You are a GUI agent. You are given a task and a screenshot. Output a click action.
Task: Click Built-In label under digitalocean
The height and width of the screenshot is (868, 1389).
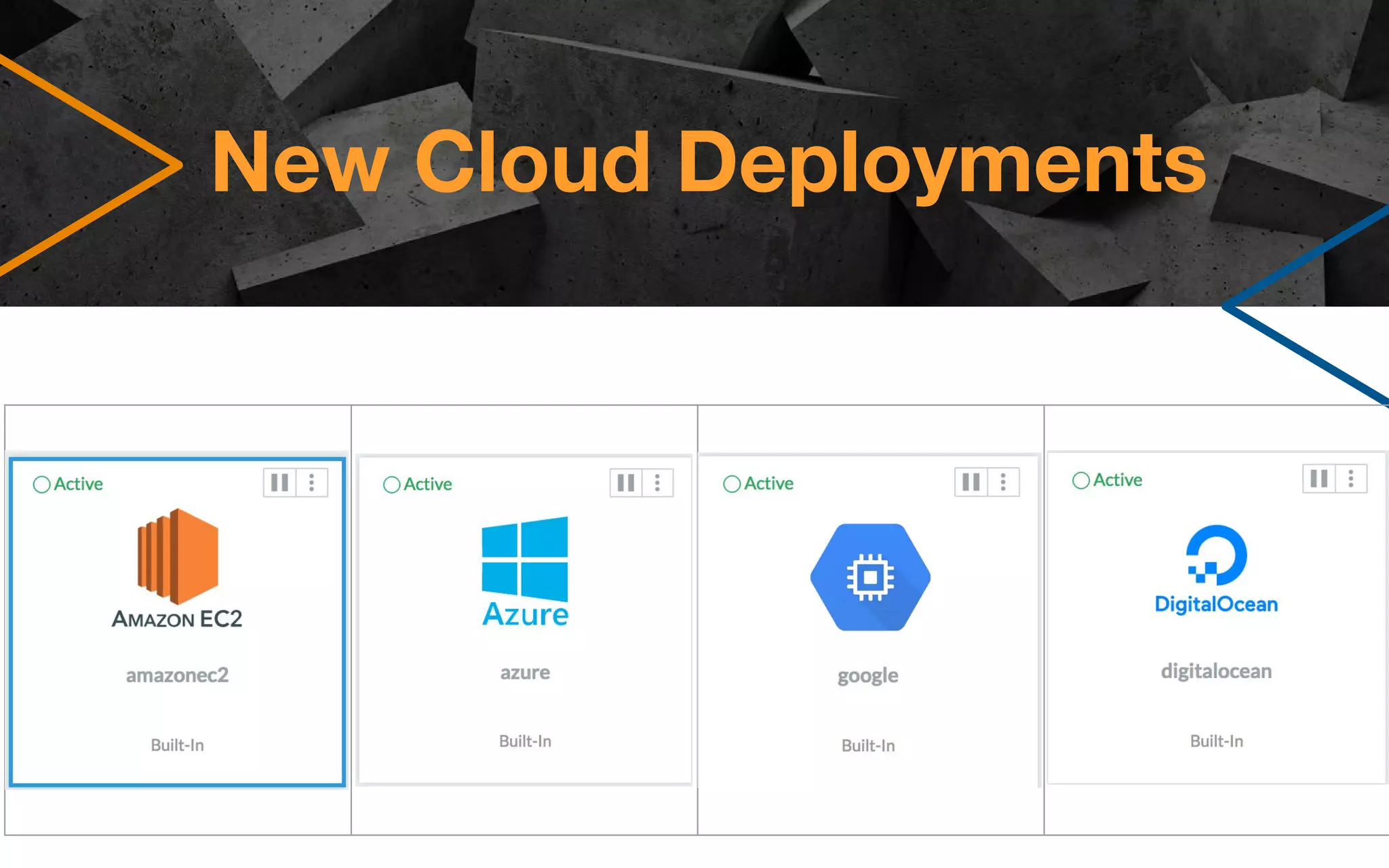pos(1217,741)
